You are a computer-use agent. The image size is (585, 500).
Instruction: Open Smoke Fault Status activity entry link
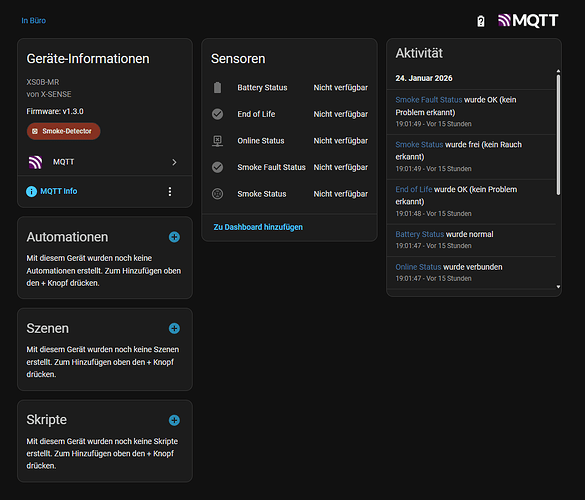(x=429, y=100)
